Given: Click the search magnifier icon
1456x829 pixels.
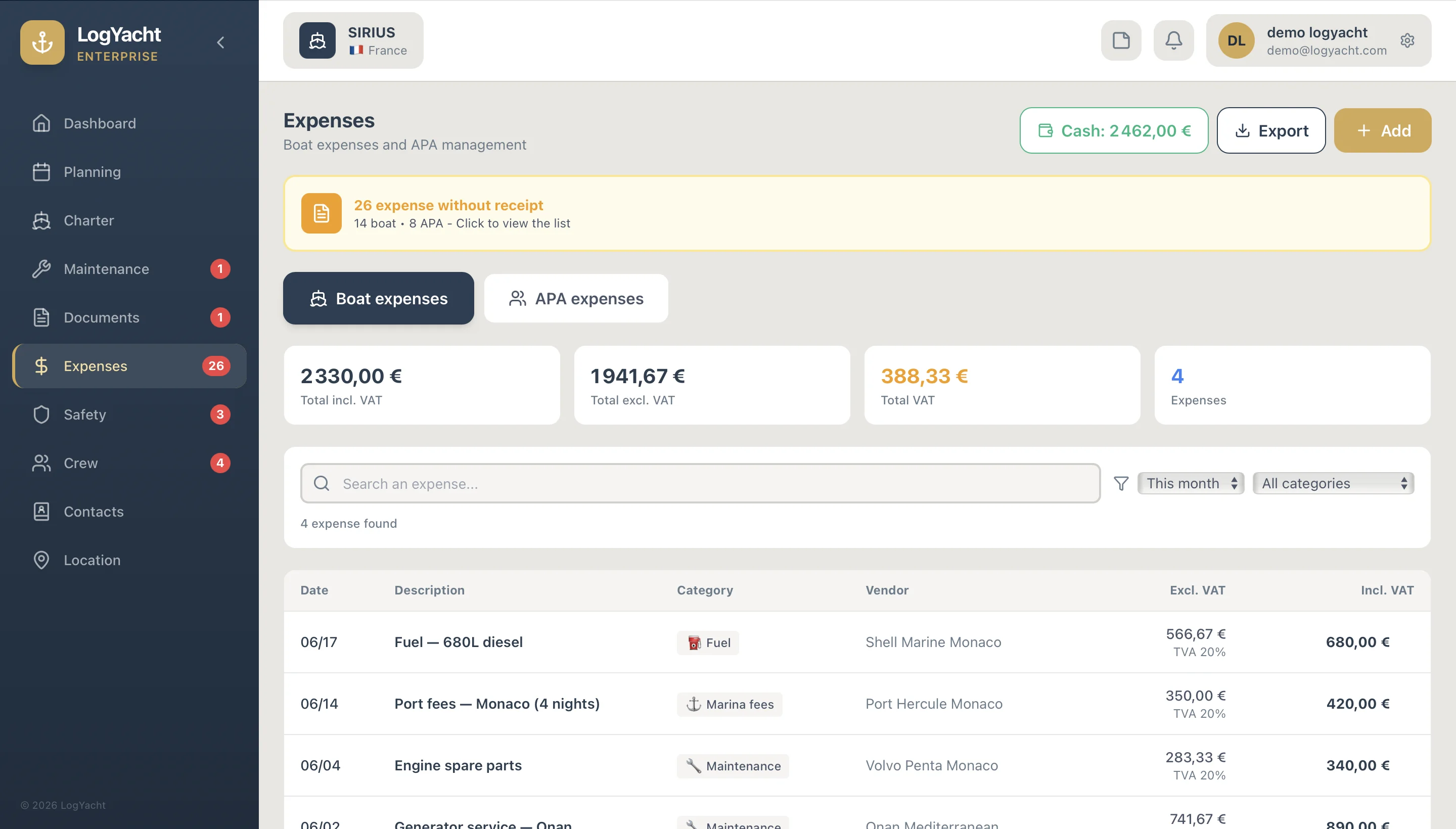Looking at the screenshot, I should coord(321,483).
